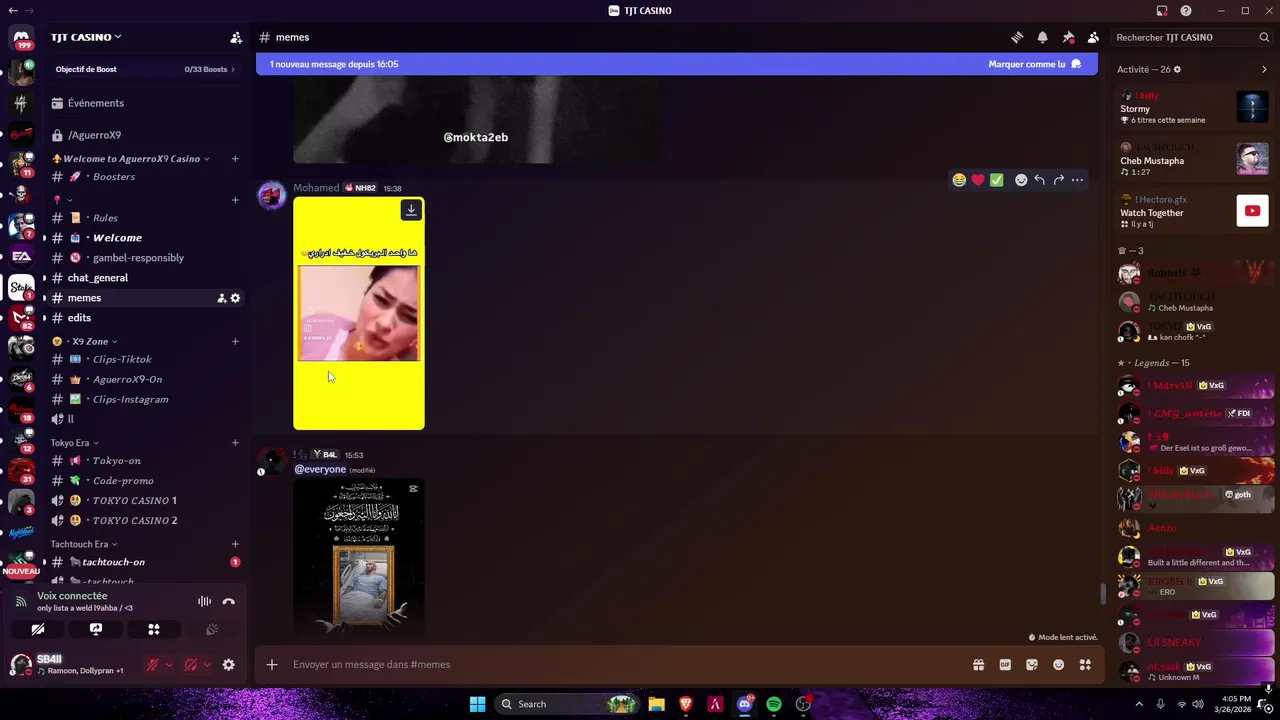Expand the Activité panel chevron

1264,69
